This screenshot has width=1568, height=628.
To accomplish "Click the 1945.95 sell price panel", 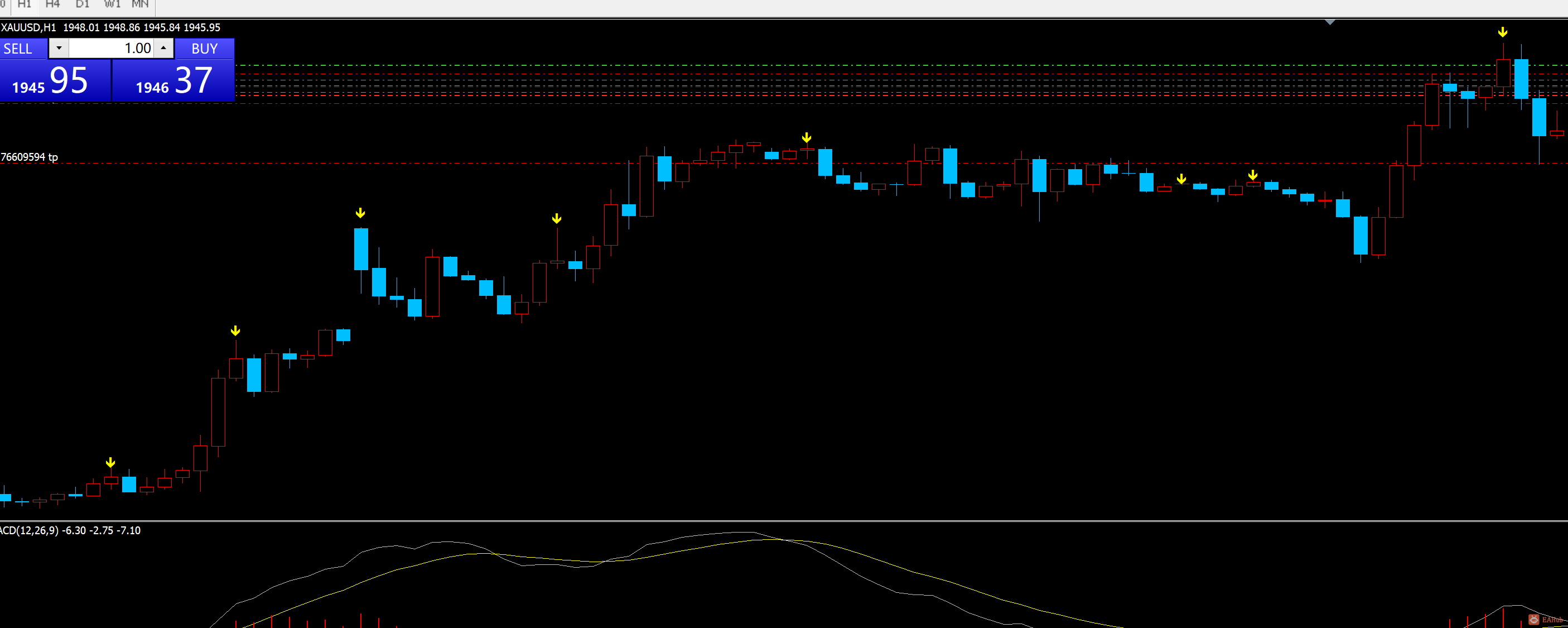I will tap(55, 80).
